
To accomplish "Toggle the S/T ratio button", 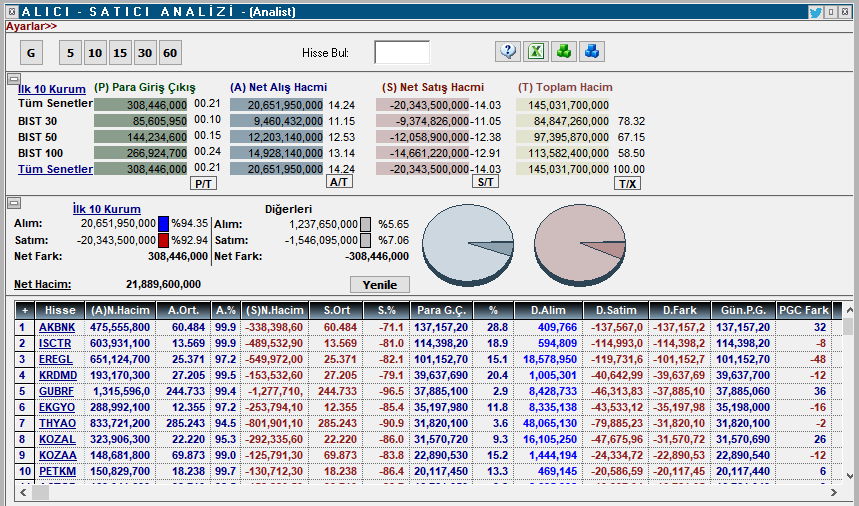I will tap(485, 181).
